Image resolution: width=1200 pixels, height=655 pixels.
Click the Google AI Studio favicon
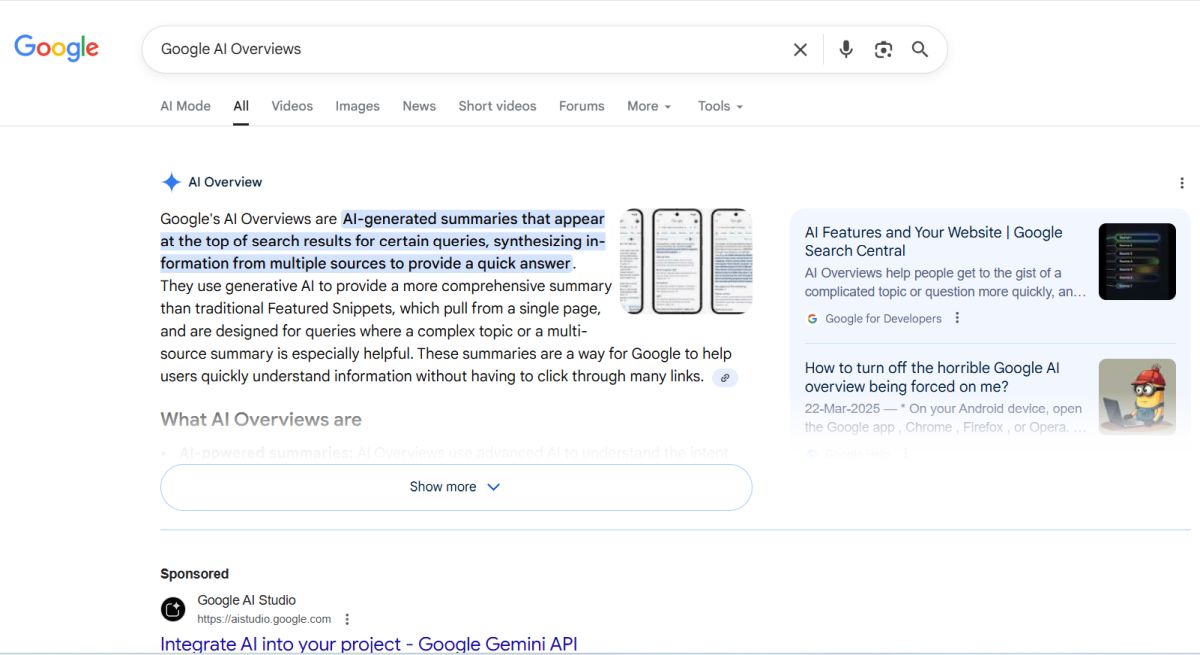point(173,609)
